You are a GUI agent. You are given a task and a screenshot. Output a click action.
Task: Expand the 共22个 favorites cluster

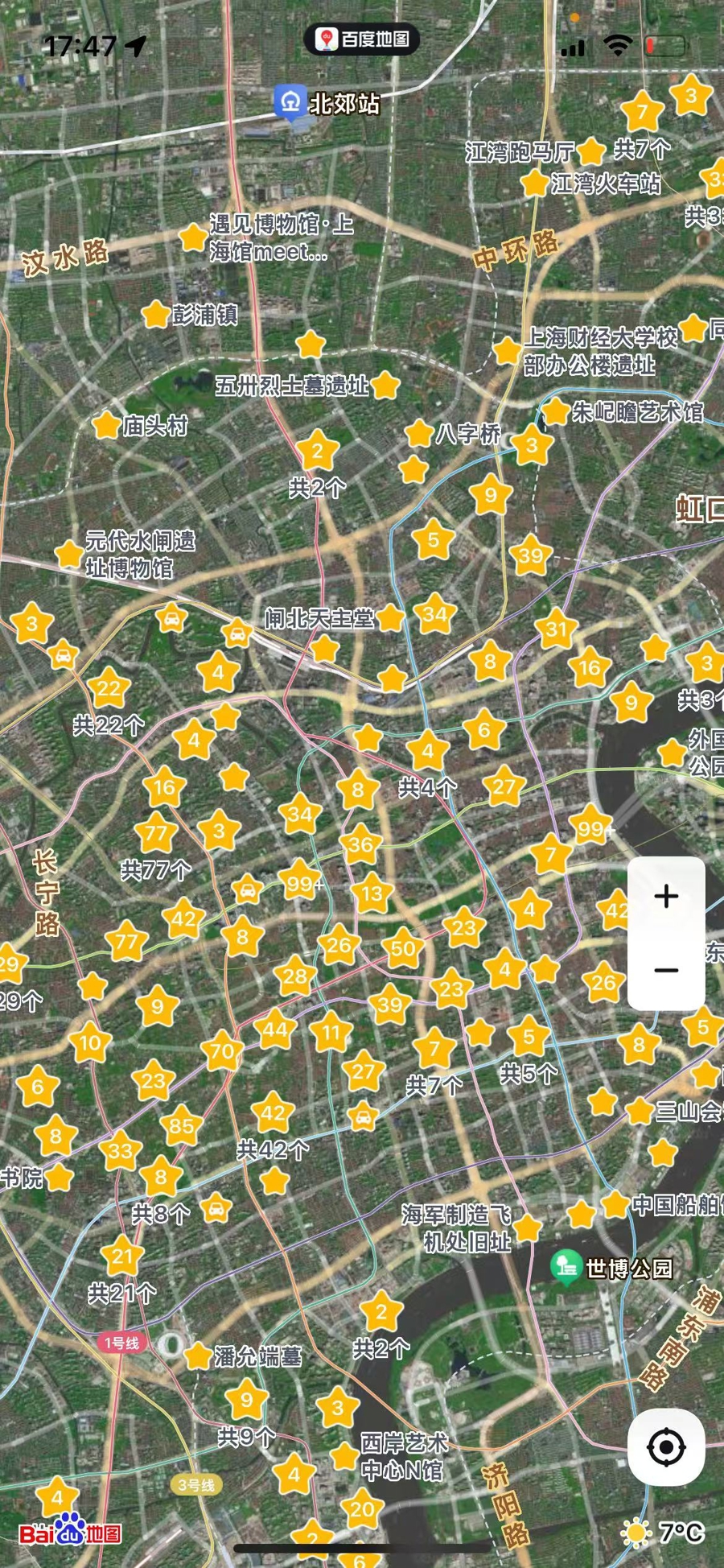109,689
